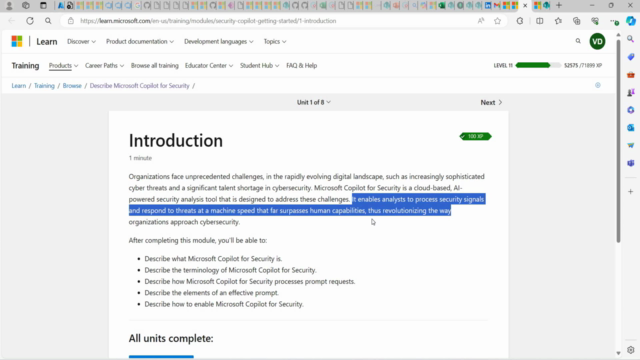Open the sidebar paper plane Drop icon

pyautogui.click(x=631, y=145)
